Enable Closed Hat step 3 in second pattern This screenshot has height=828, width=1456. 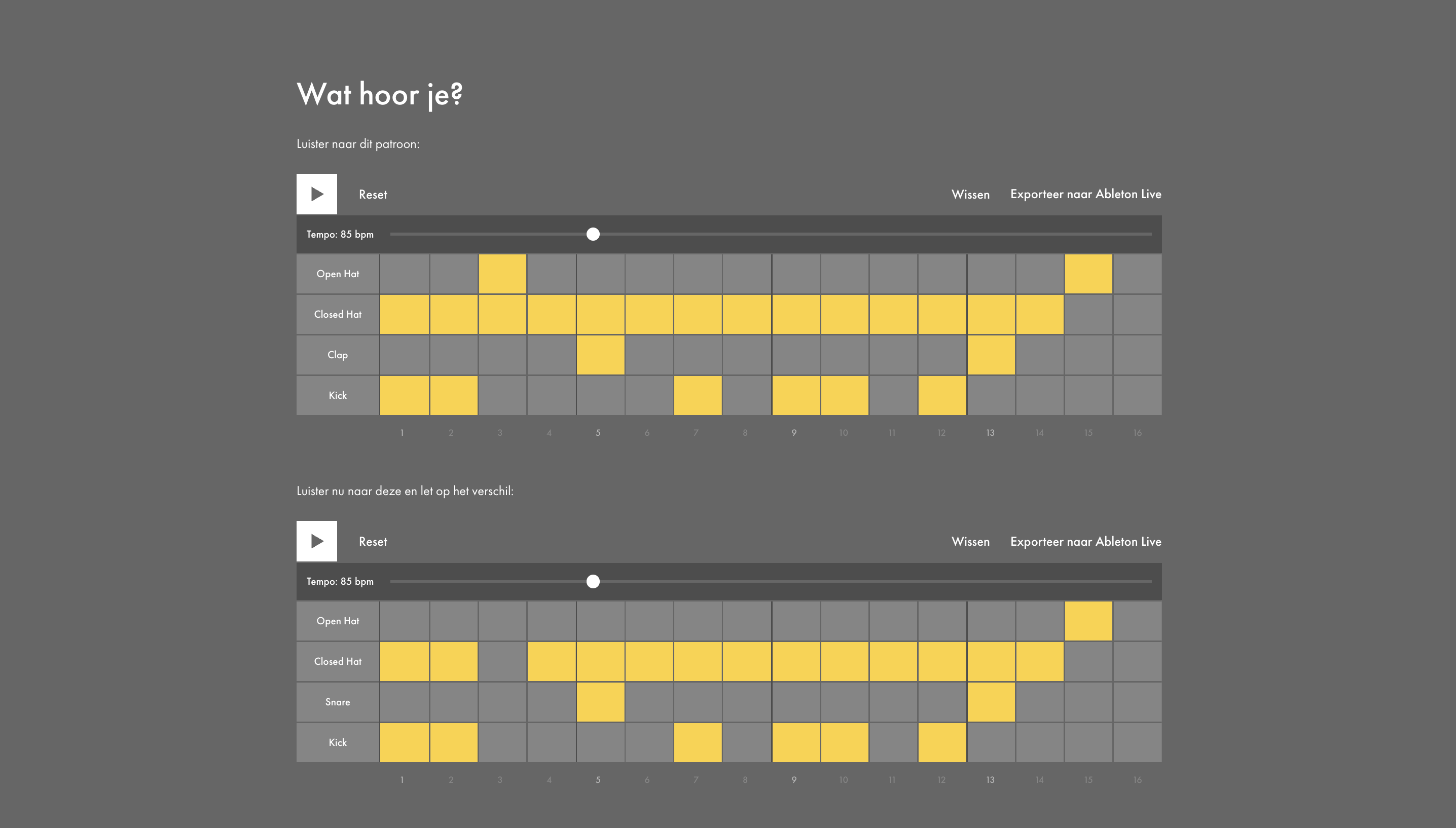coord(502,661)
